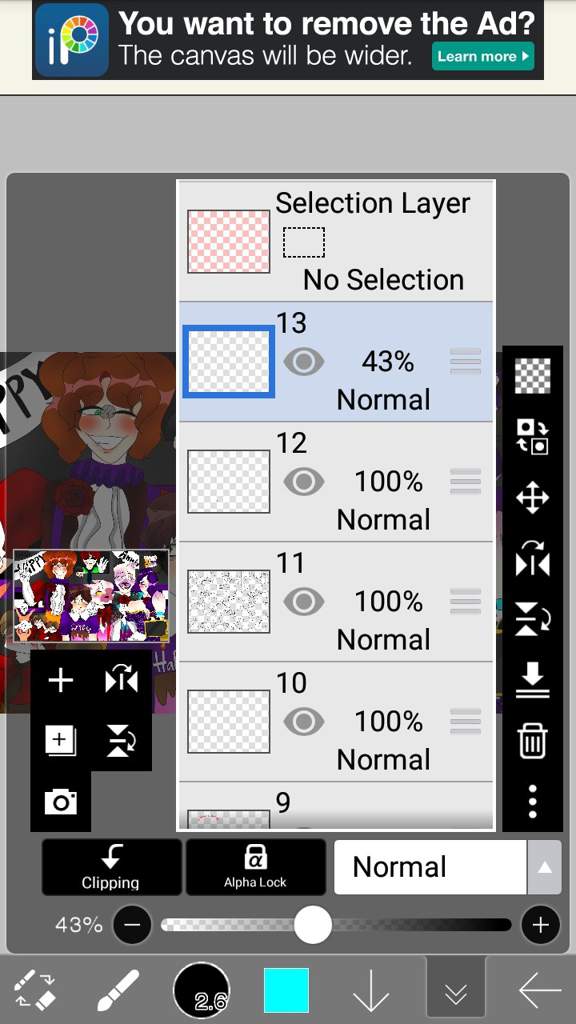The height and width of the screenshot is (1024, 576).
Task: Hide layer 13 with its eye icon
Action: 304,361
